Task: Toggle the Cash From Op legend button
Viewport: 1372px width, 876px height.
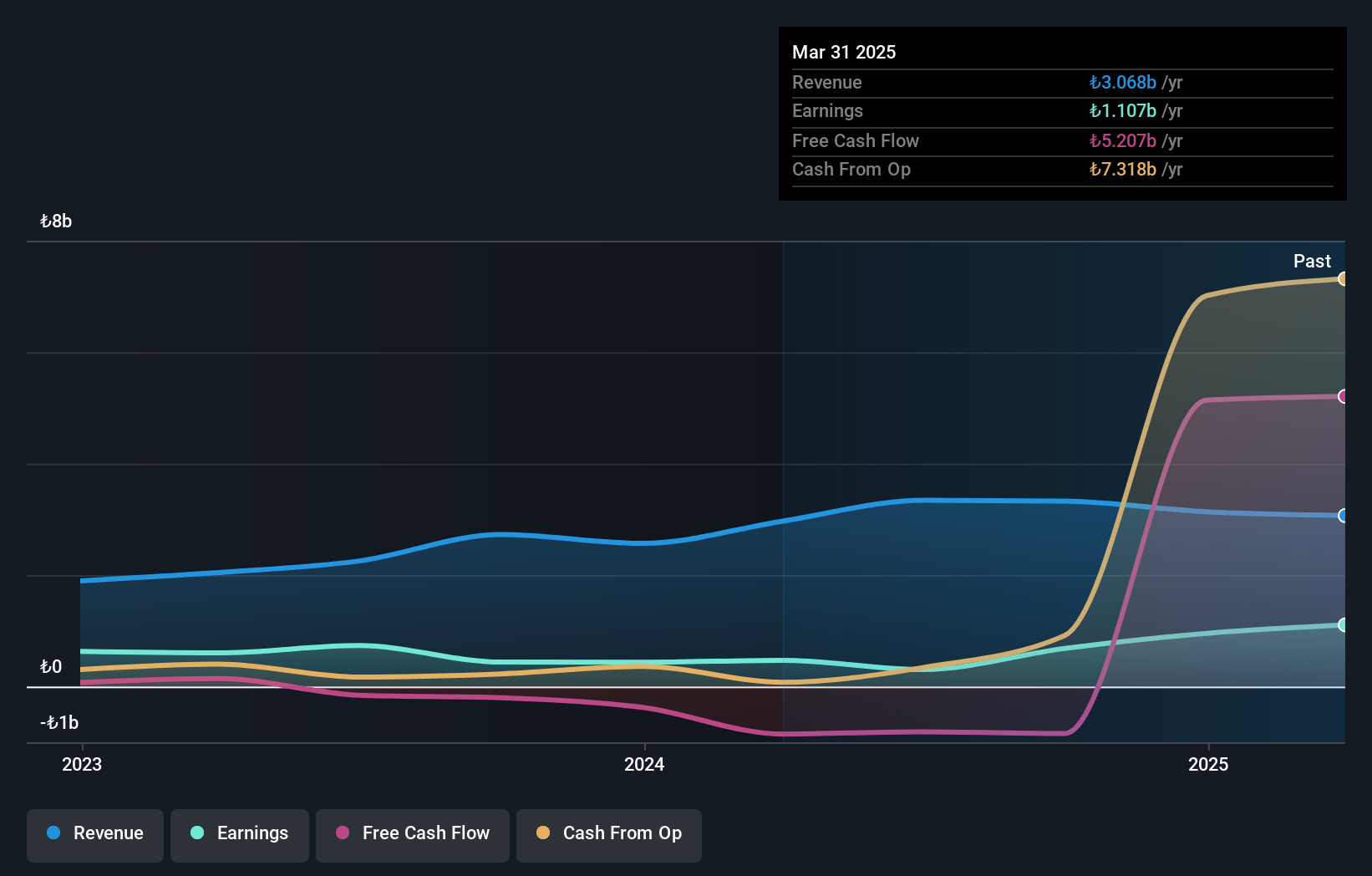Action: click(609, 835)
